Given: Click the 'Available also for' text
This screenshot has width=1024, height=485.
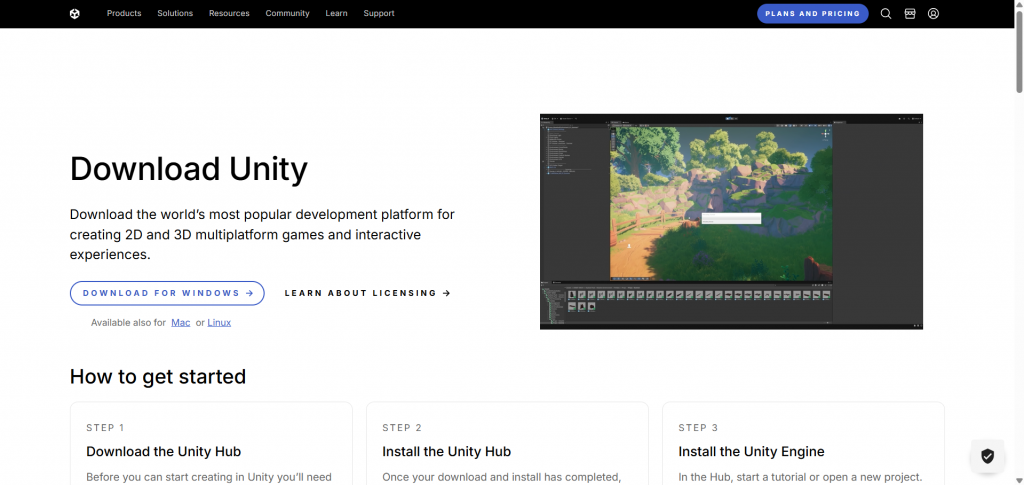Looking at the screenshot, I should (x=129, y=322).
